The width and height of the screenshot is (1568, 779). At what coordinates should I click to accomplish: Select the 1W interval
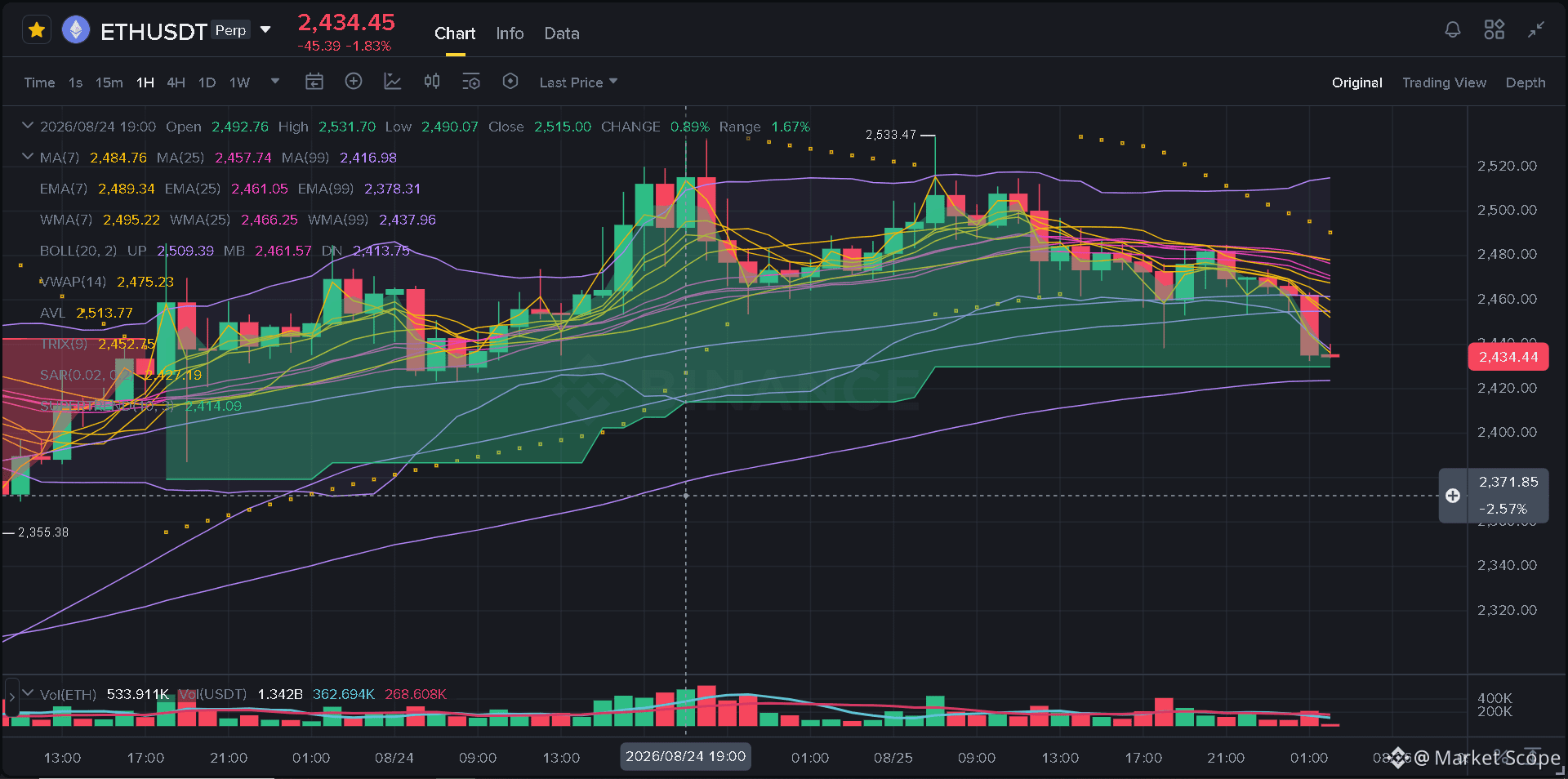pyautogui.click(x=239, y=82)
